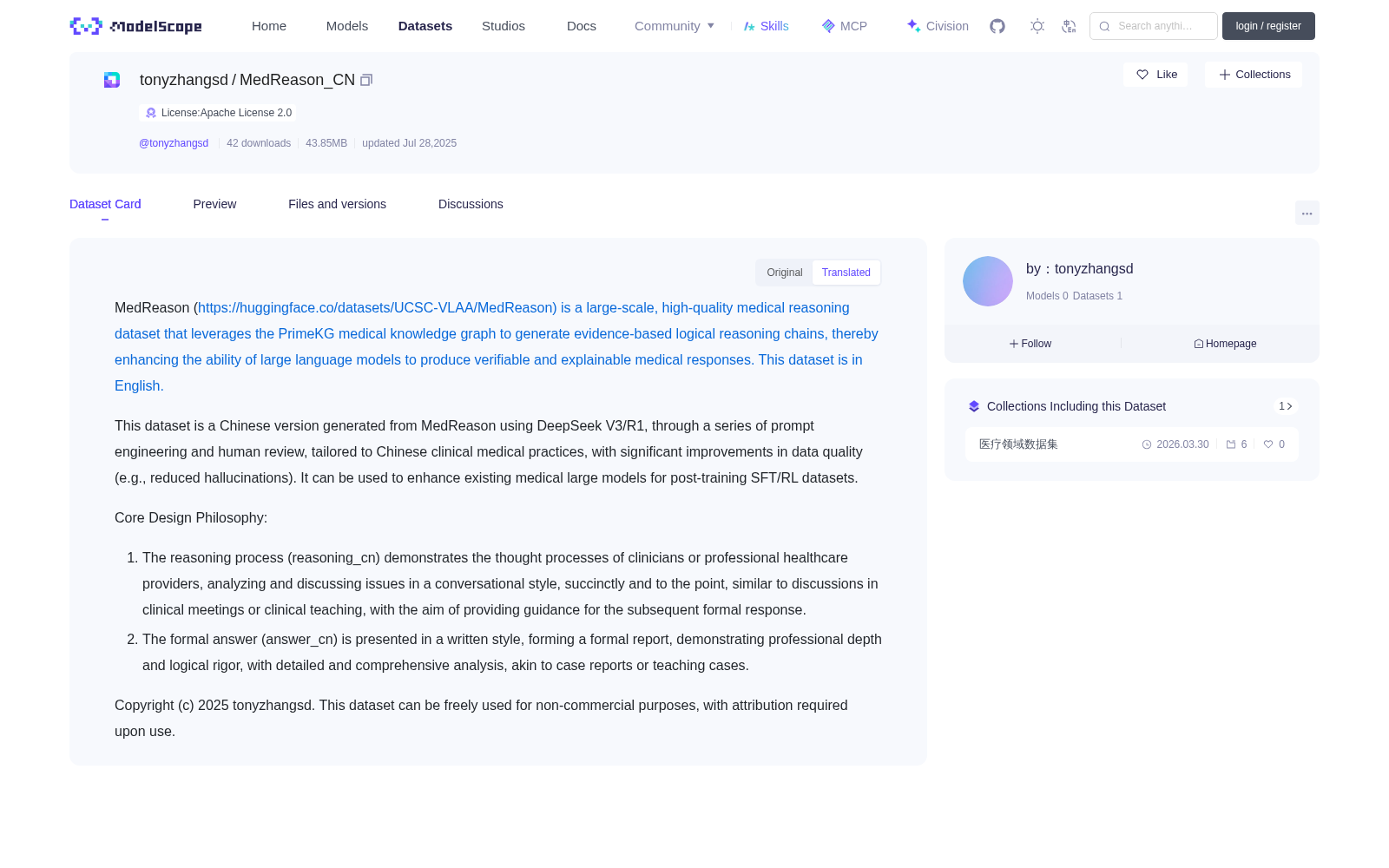Screen dimensions: 1389x868
Task: Click the Civision star icon
Action: click(913, 26)
